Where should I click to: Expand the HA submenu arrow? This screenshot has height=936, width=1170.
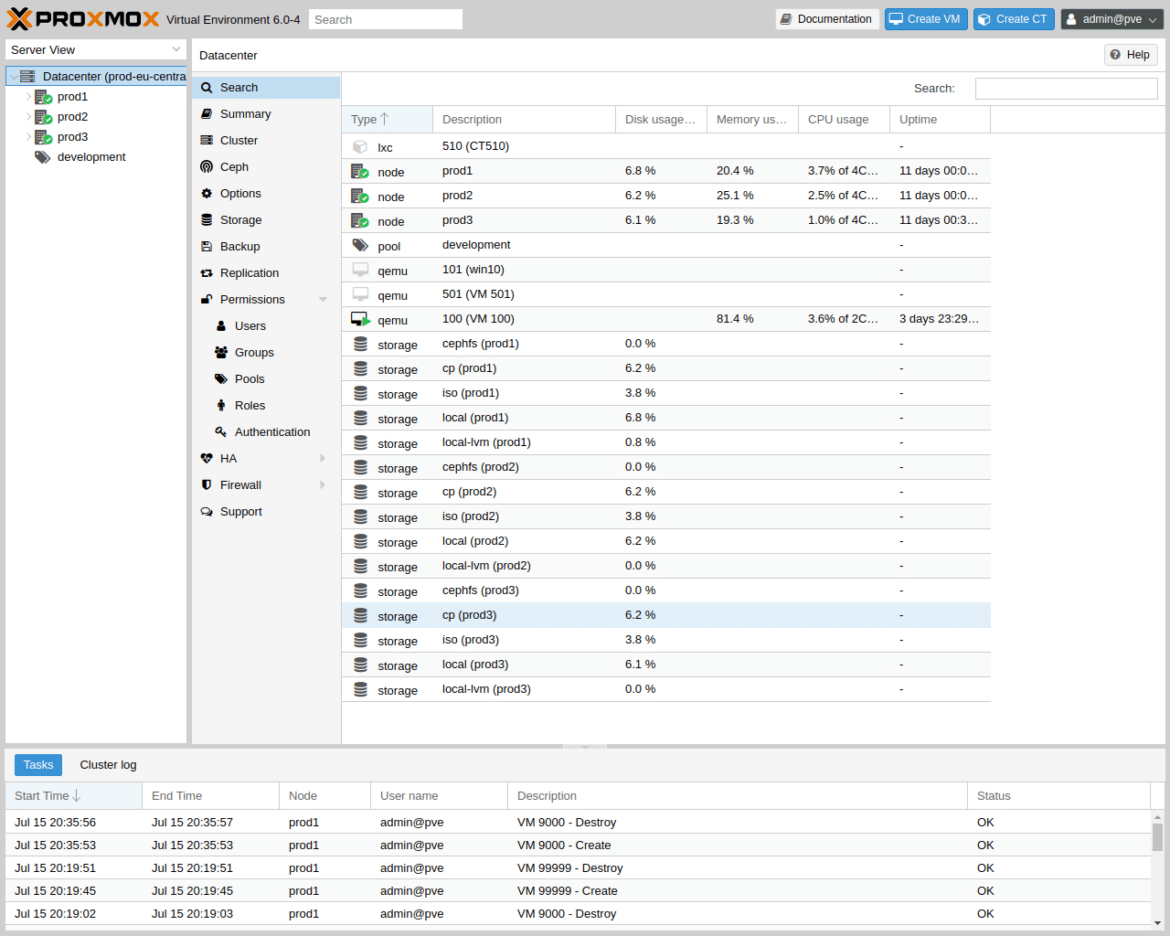(323, 458)
